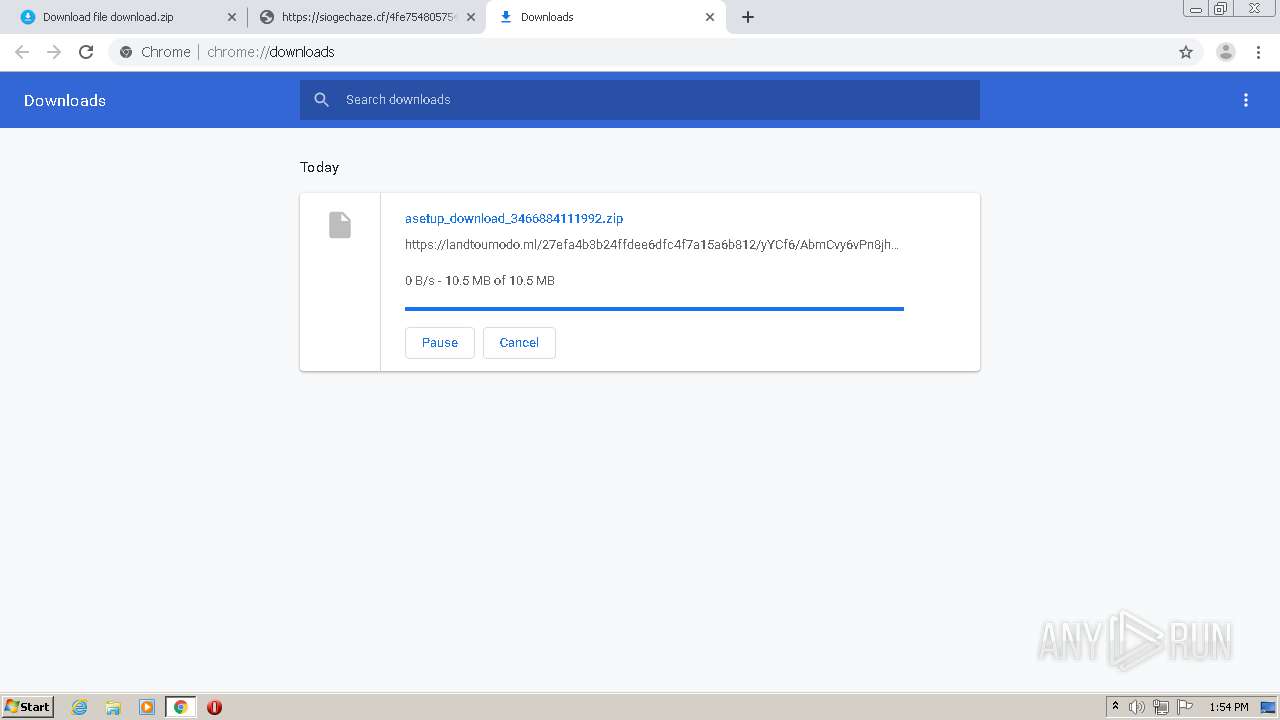Open the Action Center flag icon
Viewport: 1280px width, 720px height.
[1185, 707]
